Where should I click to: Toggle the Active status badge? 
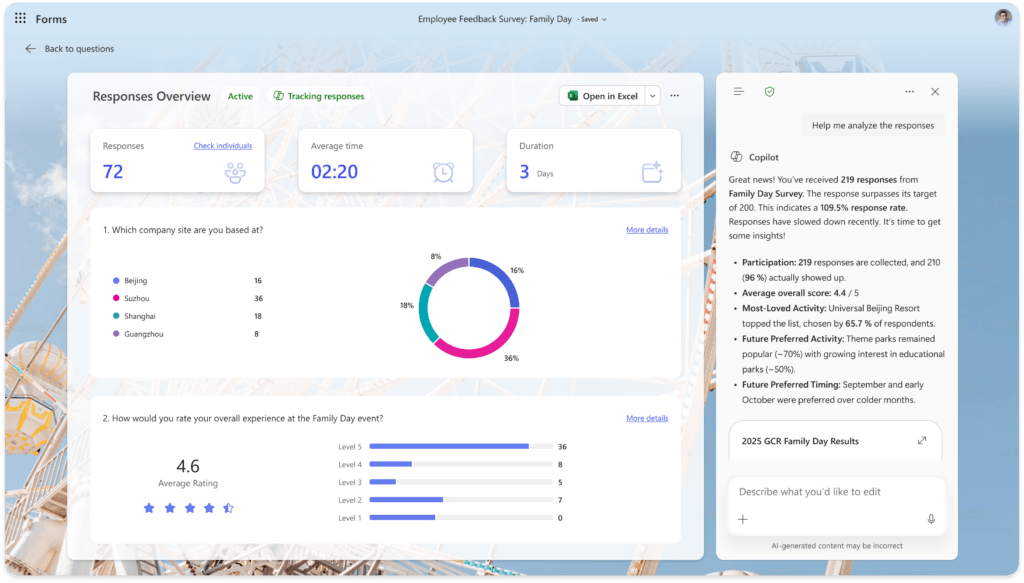tap(240, 96)
